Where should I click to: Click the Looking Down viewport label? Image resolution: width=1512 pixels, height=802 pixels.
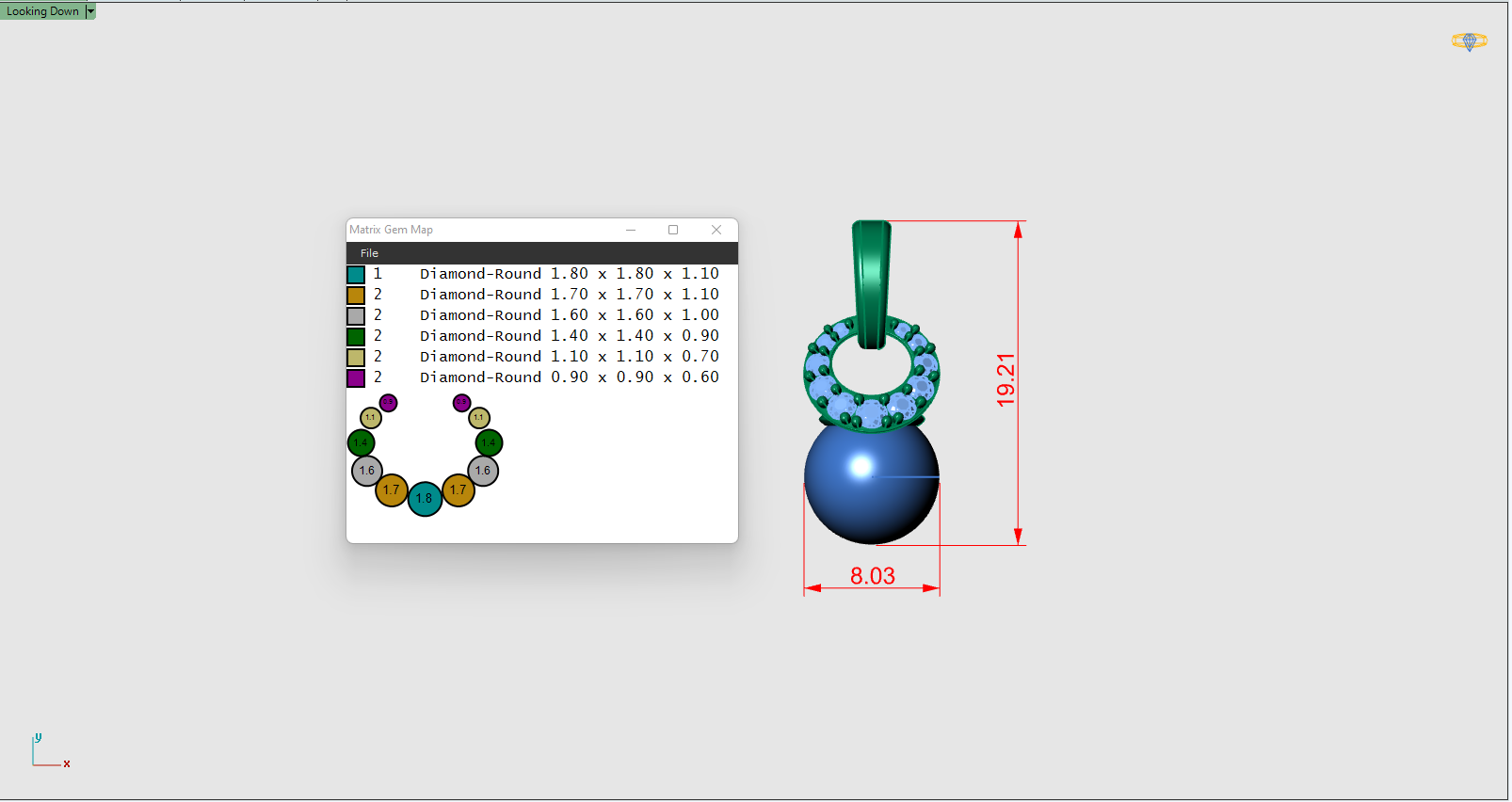tap(43, 11)
